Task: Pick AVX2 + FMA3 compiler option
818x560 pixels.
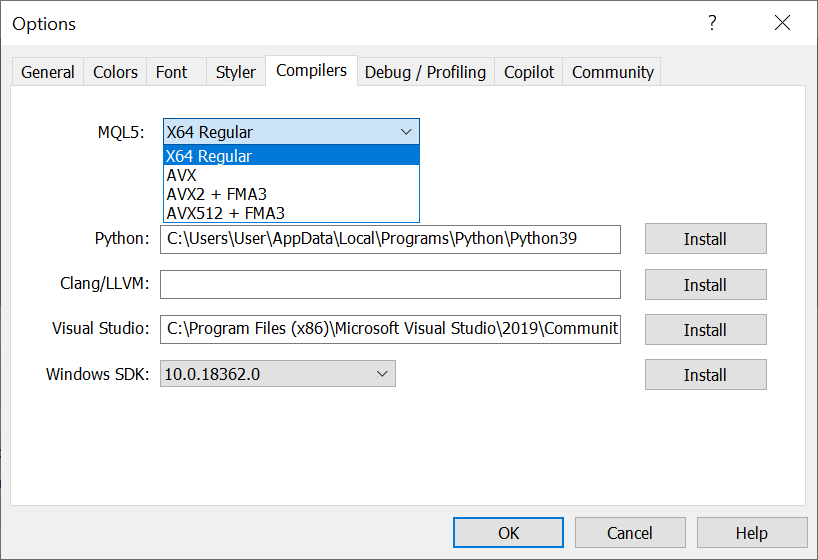Action: point(290,194)
